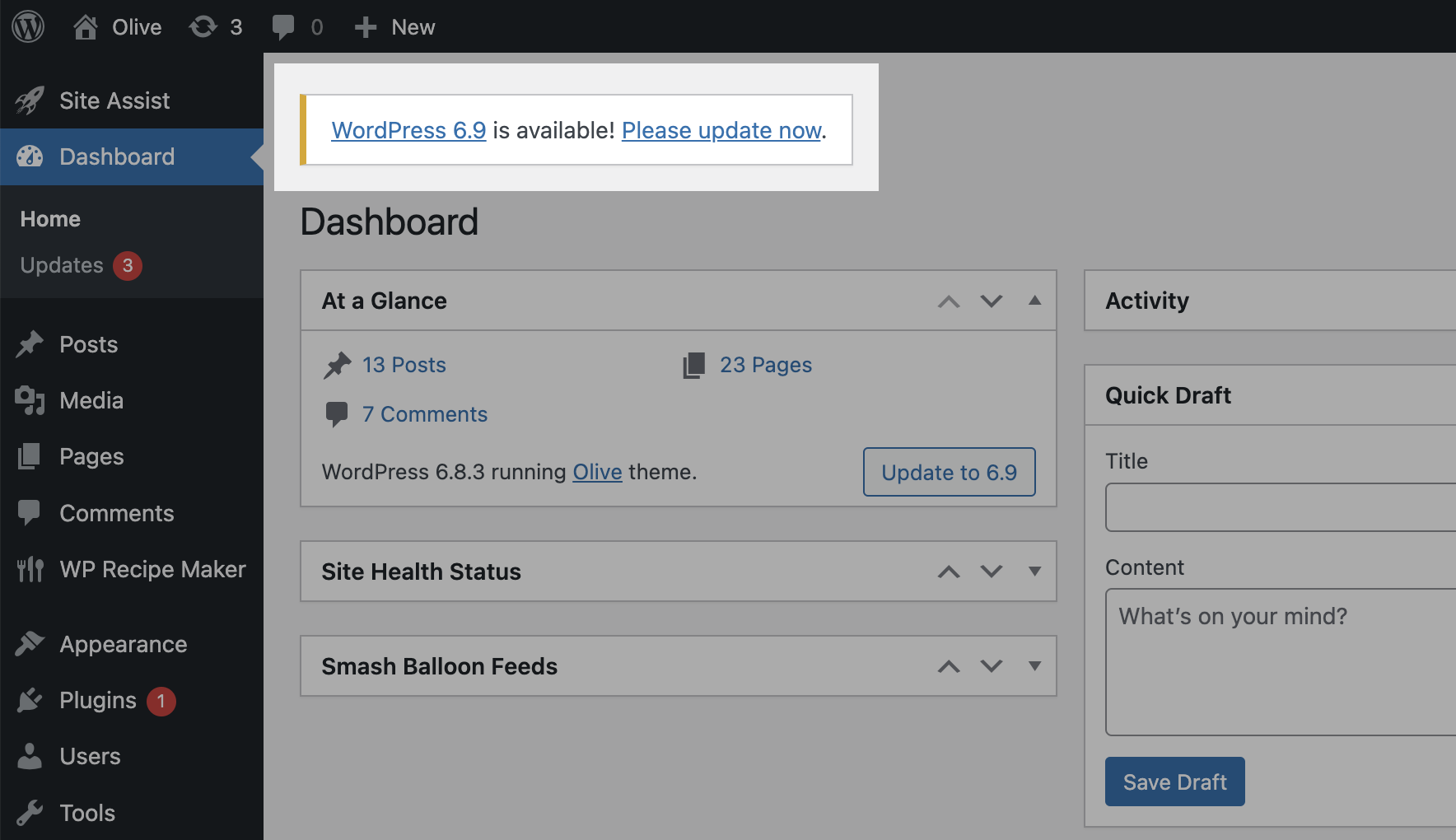The height and width of the screenshot is (840, 1456).
Task: Click the plus icon beside New
Action: [366, 27]
